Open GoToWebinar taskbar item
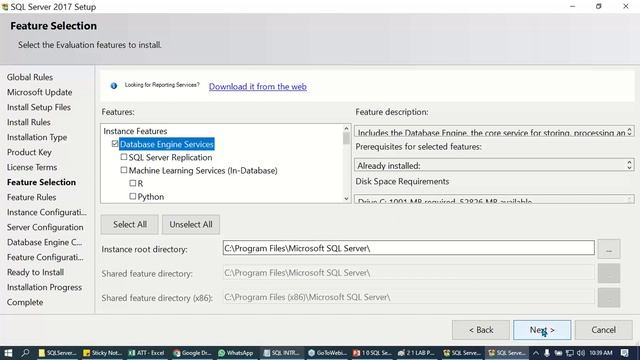Image resolution: width=640 pixels, height=360 pixels. pos(327,353)
